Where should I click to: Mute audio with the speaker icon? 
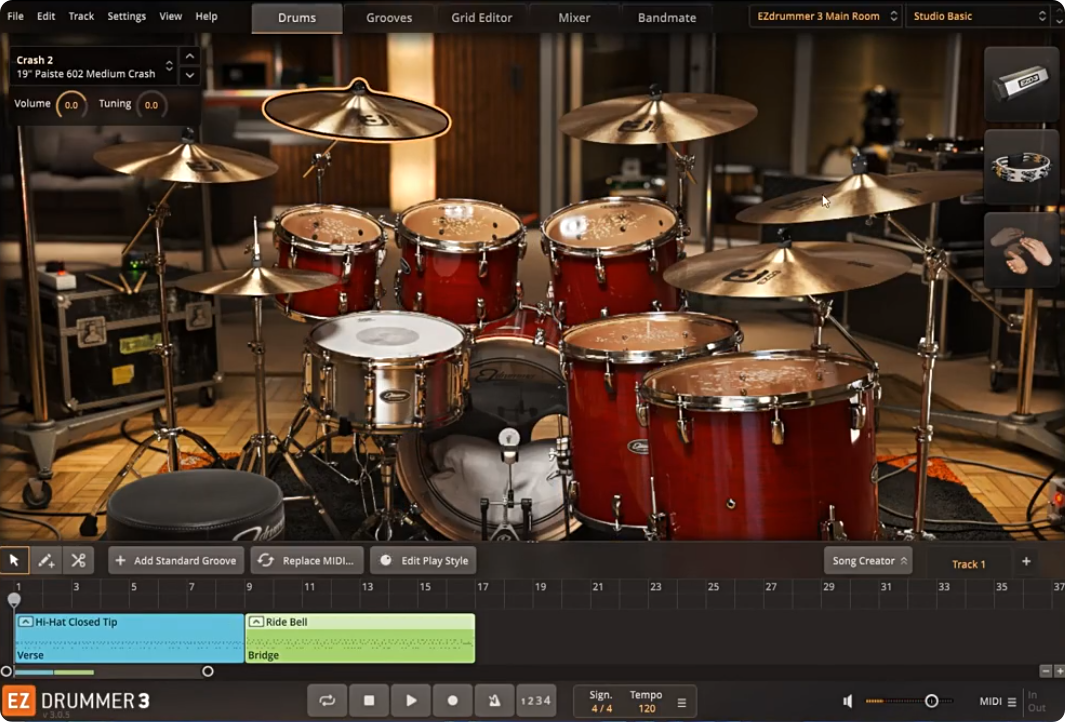848,701
